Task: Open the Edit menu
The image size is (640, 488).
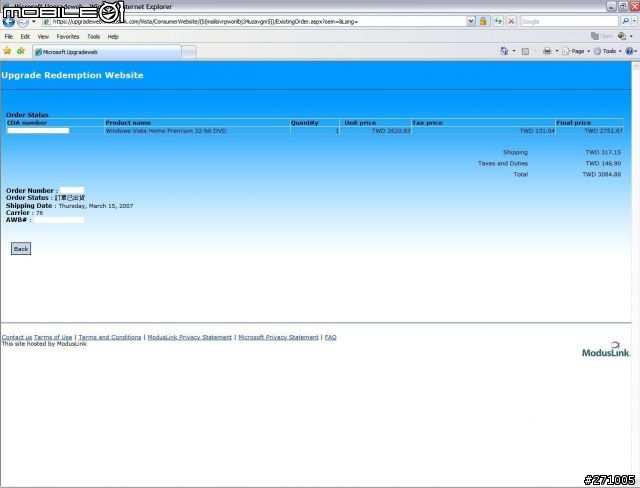Action: point(25,37)
